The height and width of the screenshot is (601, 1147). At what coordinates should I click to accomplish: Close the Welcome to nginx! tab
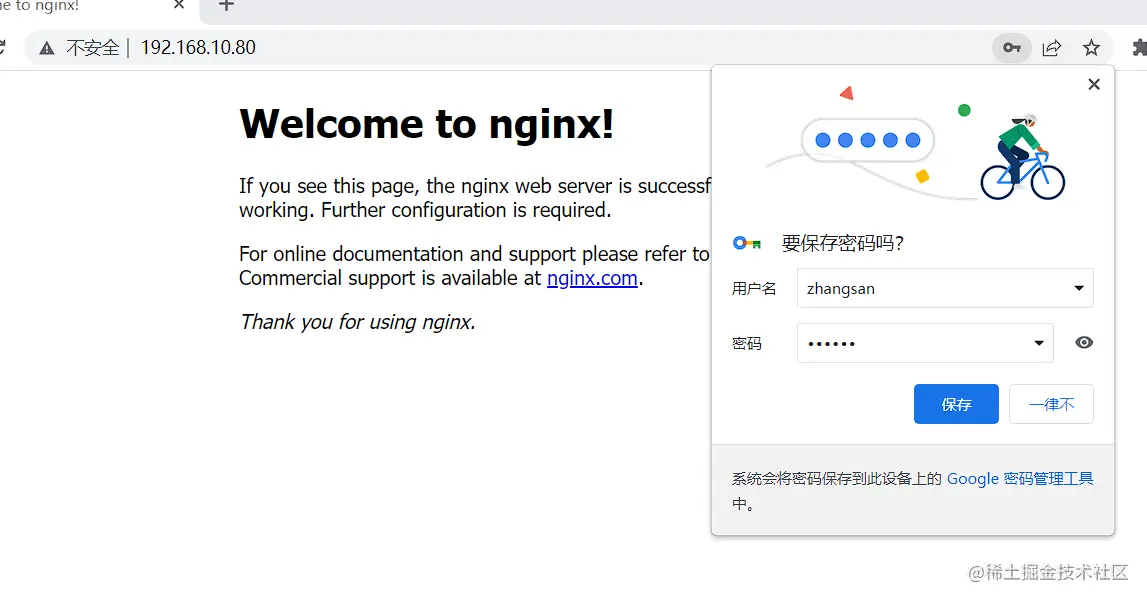(x=178, y=8)
